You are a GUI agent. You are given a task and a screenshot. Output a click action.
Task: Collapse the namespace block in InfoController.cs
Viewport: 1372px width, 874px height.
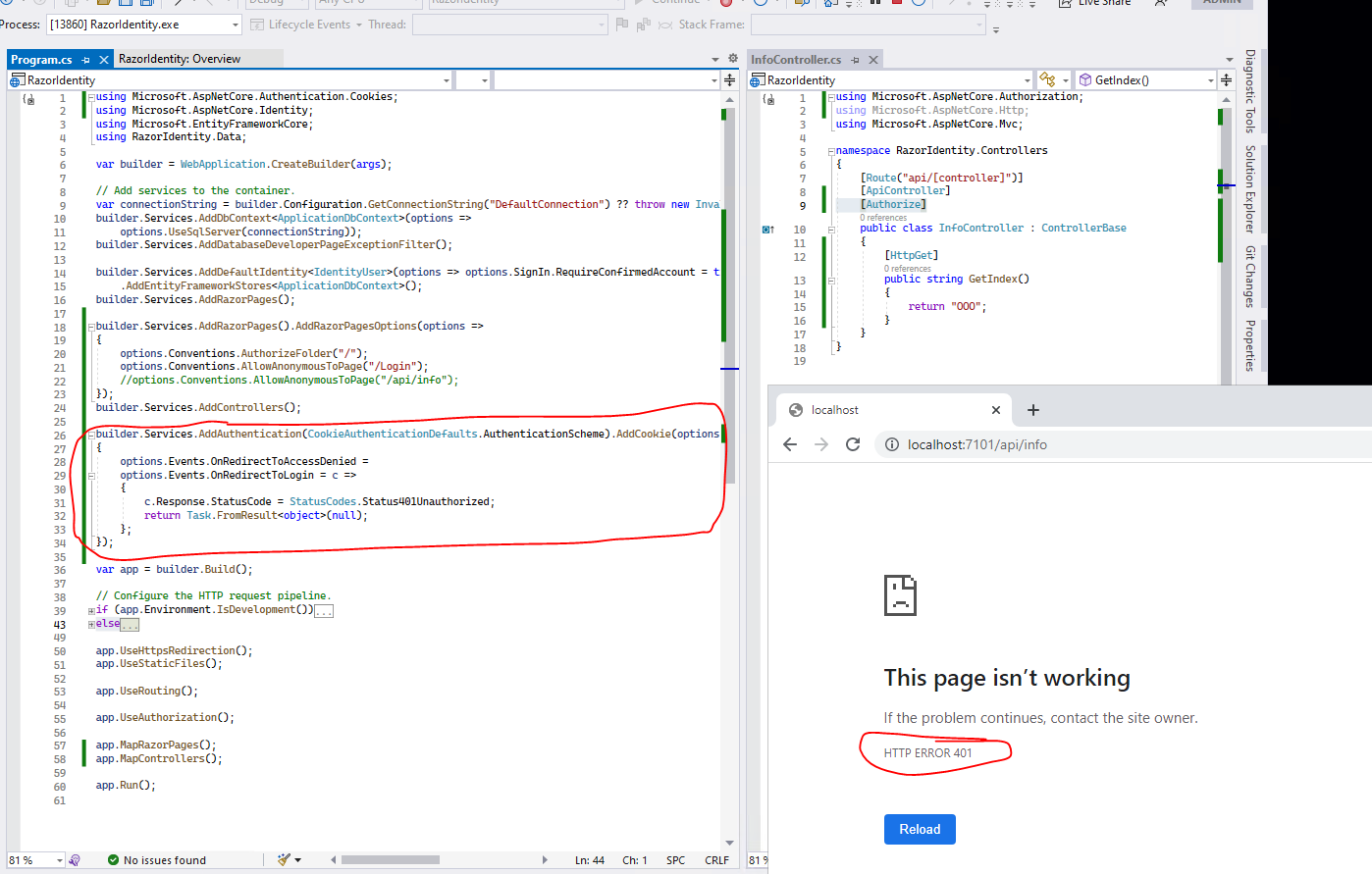click(831, 151)
